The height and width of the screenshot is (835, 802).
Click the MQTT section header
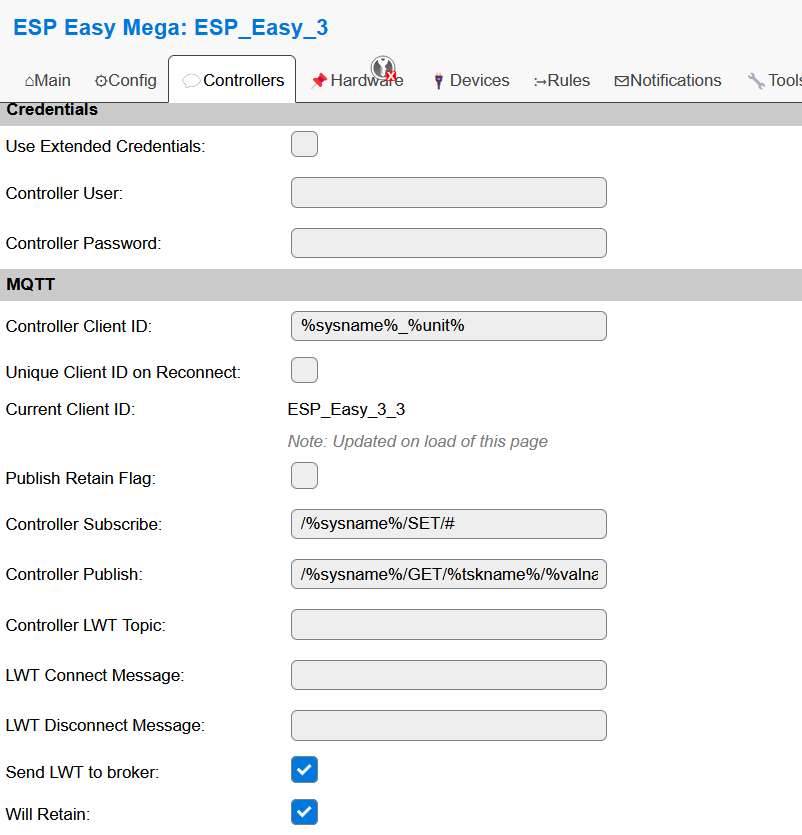point(401,284)
